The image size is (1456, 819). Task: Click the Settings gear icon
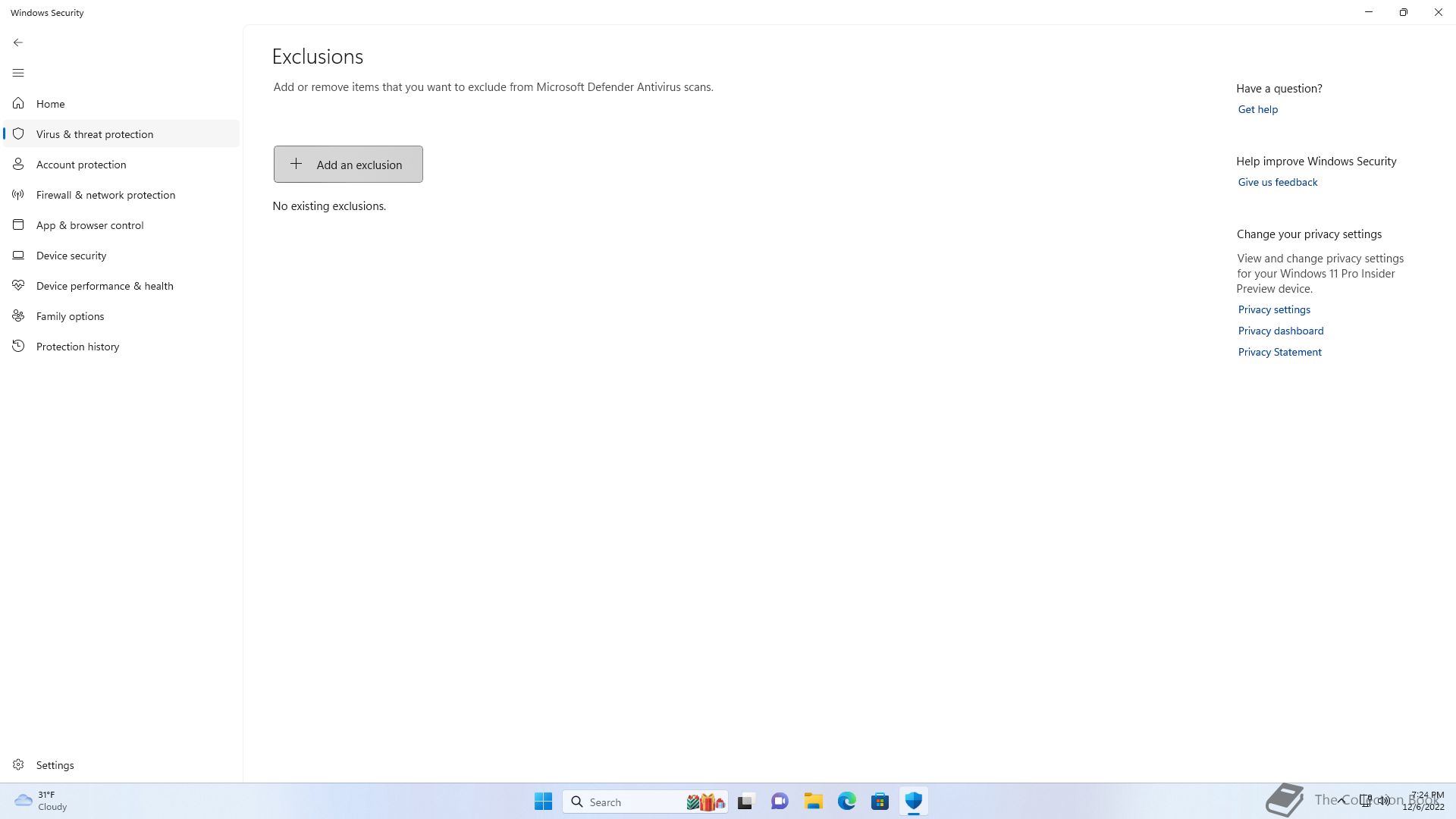(x=18, y=764)
